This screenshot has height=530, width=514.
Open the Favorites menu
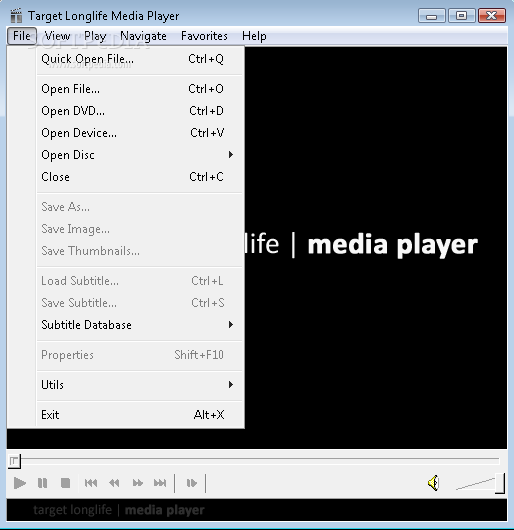(204, 36)
